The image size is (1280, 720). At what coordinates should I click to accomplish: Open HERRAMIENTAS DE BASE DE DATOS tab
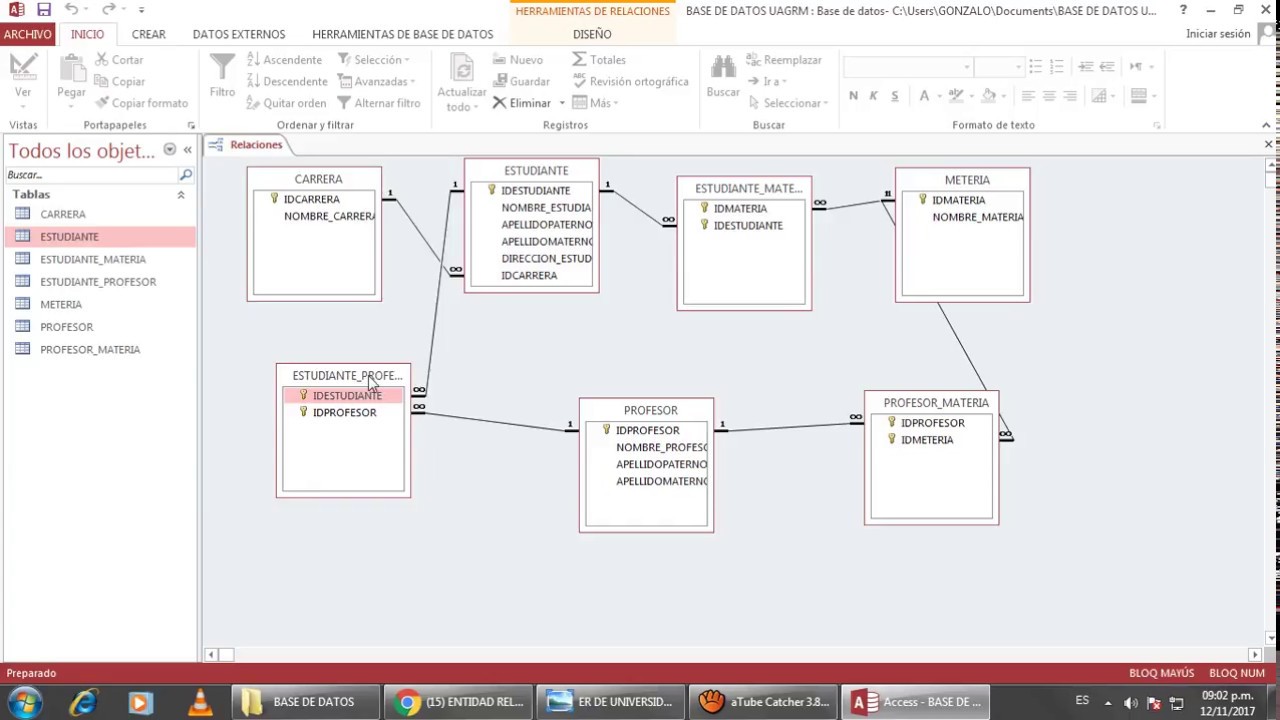402,34
